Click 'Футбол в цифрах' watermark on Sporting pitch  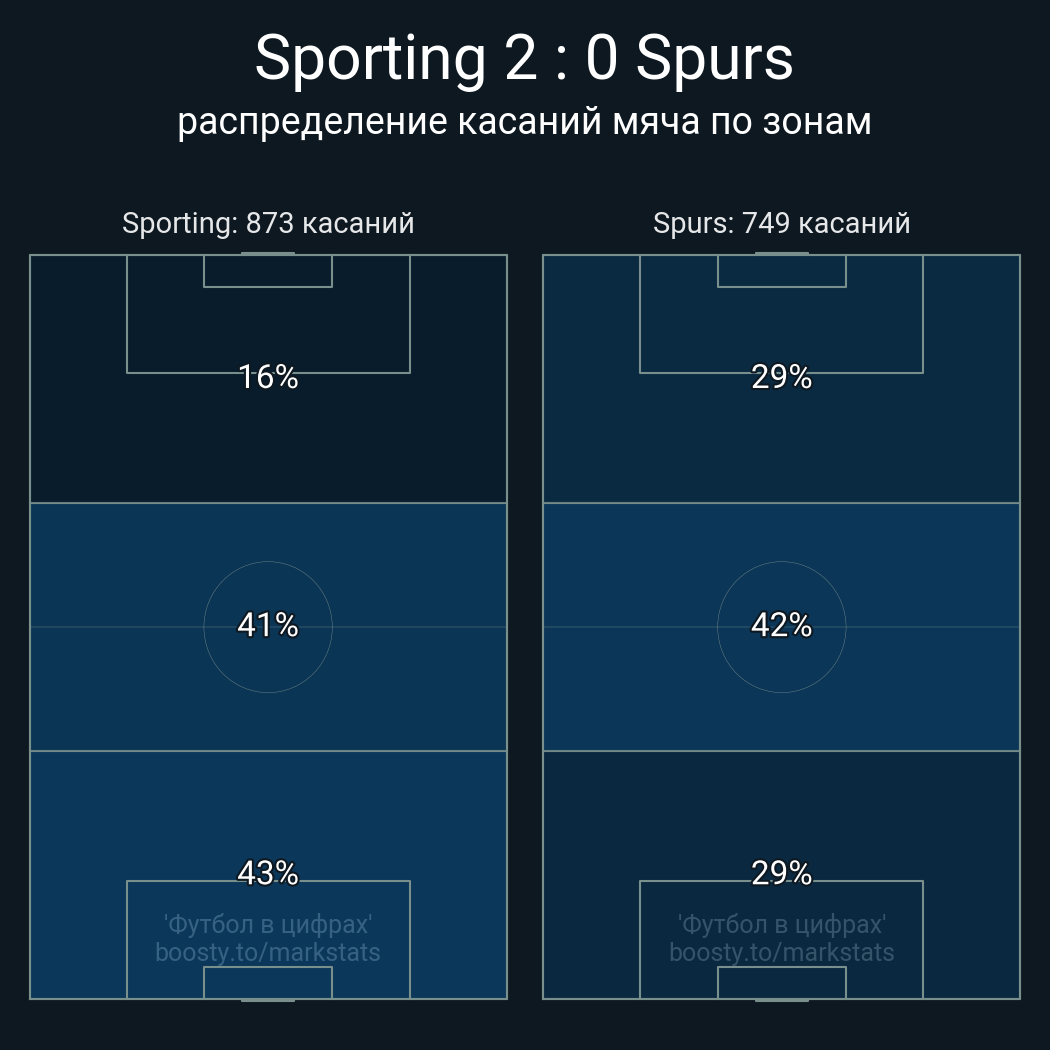coord(268,924)
